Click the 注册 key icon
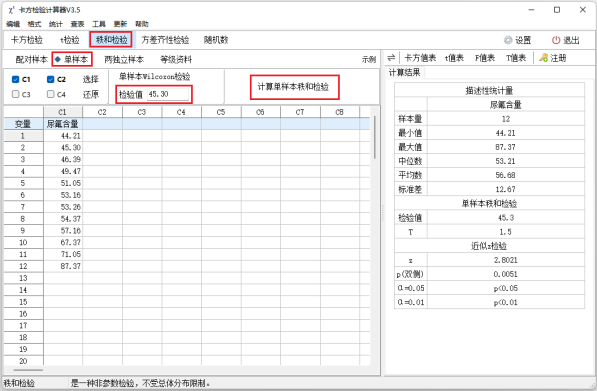 click(543, 58)
